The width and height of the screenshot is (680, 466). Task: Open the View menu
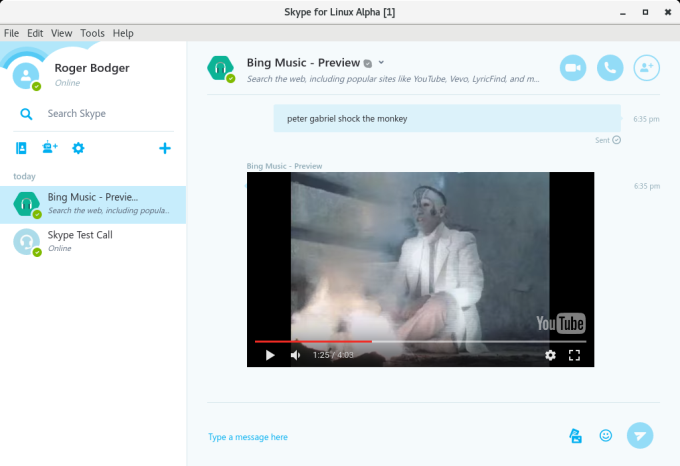(x=61, y=33)
